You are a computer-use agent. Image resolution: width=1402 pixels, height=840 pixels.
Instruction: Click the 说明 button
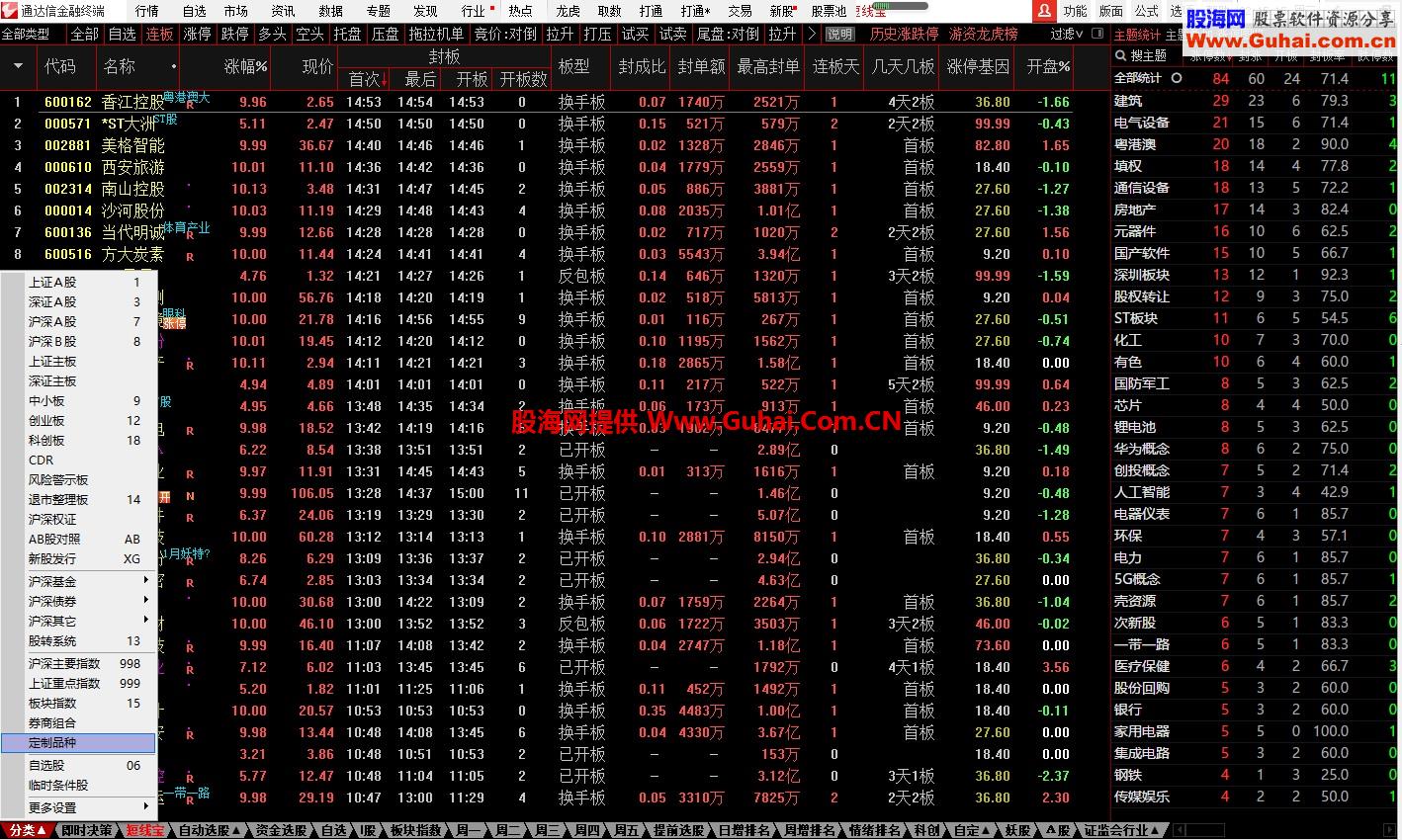[x=839, y=34]
